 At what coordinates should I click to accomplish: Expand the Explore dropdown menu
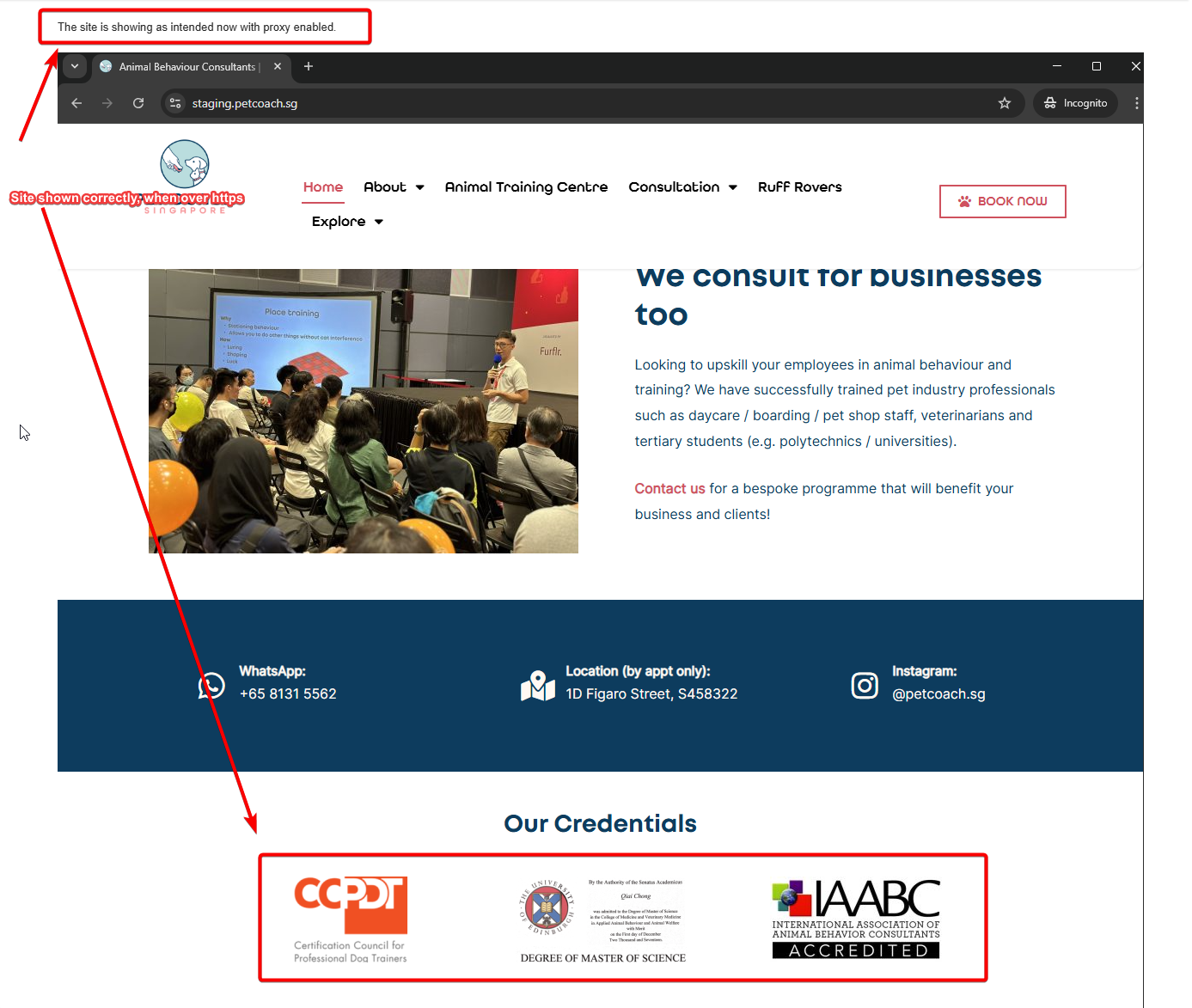pos(347,222)
